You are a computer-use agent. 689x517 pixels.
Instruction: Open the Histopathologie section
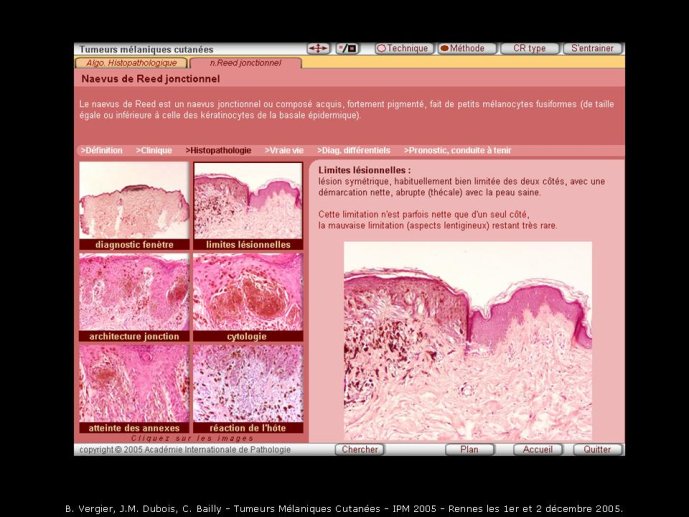(x=218, y=150)
